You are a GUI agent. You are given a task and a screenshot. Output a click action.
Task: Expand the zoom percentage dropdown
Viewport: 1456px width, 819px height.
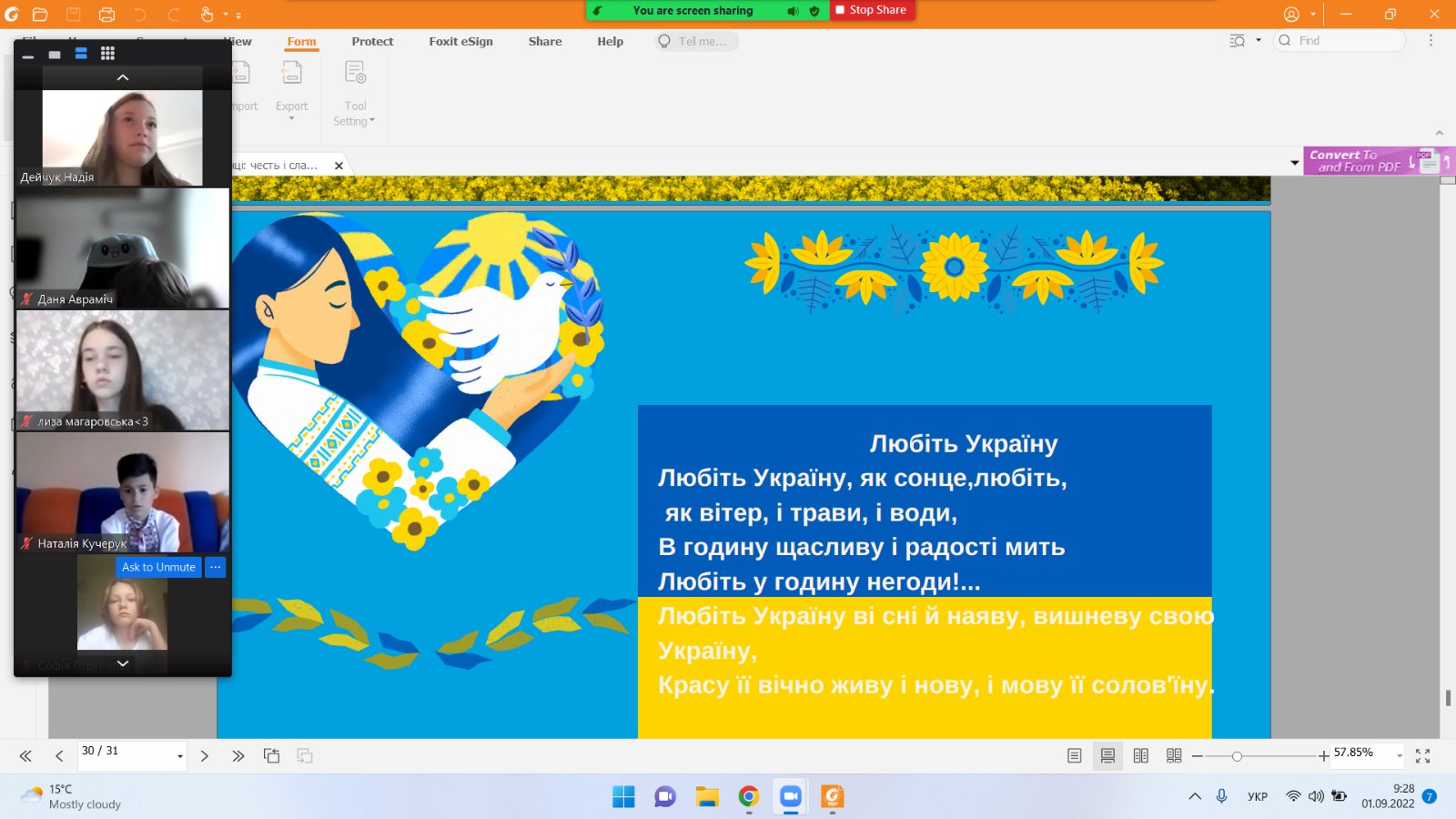tap(1400, 756)
